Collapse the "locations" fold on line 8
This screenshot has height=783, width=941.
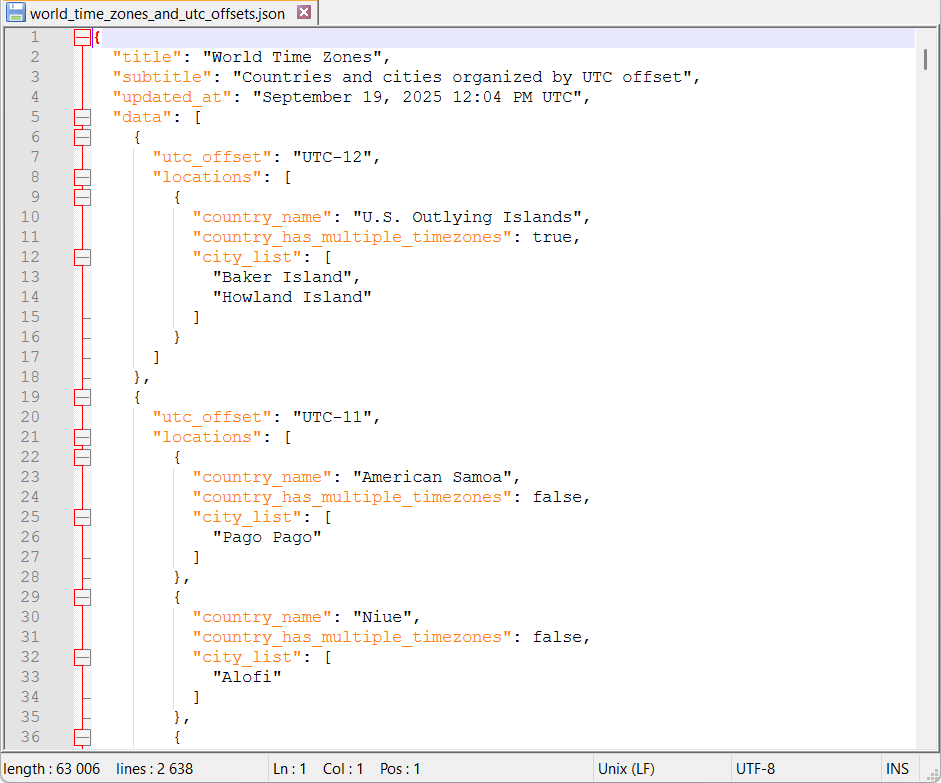[x=82, y=176]
